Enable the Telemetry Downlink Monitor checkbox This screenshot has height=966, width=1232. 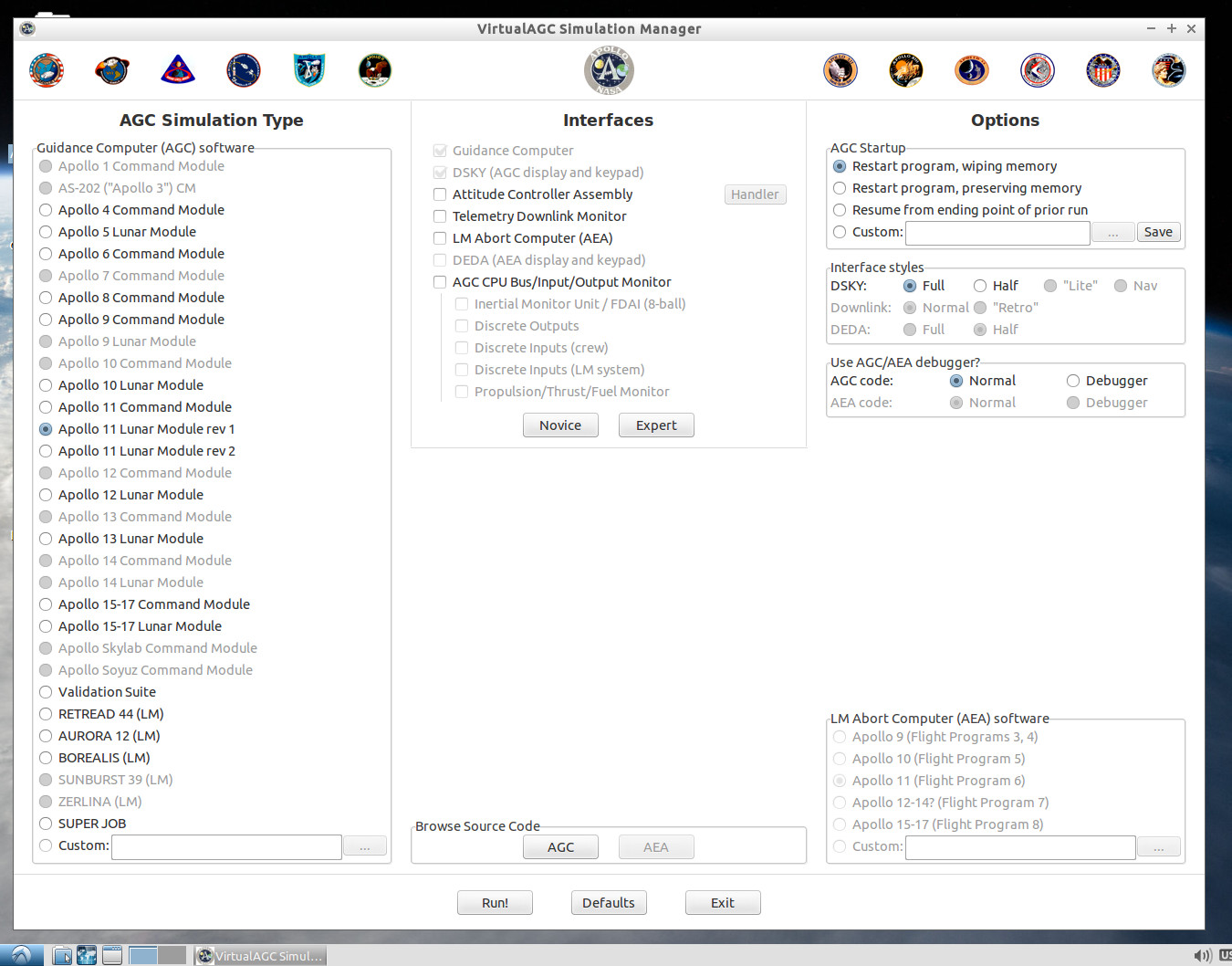click(440, 216)
